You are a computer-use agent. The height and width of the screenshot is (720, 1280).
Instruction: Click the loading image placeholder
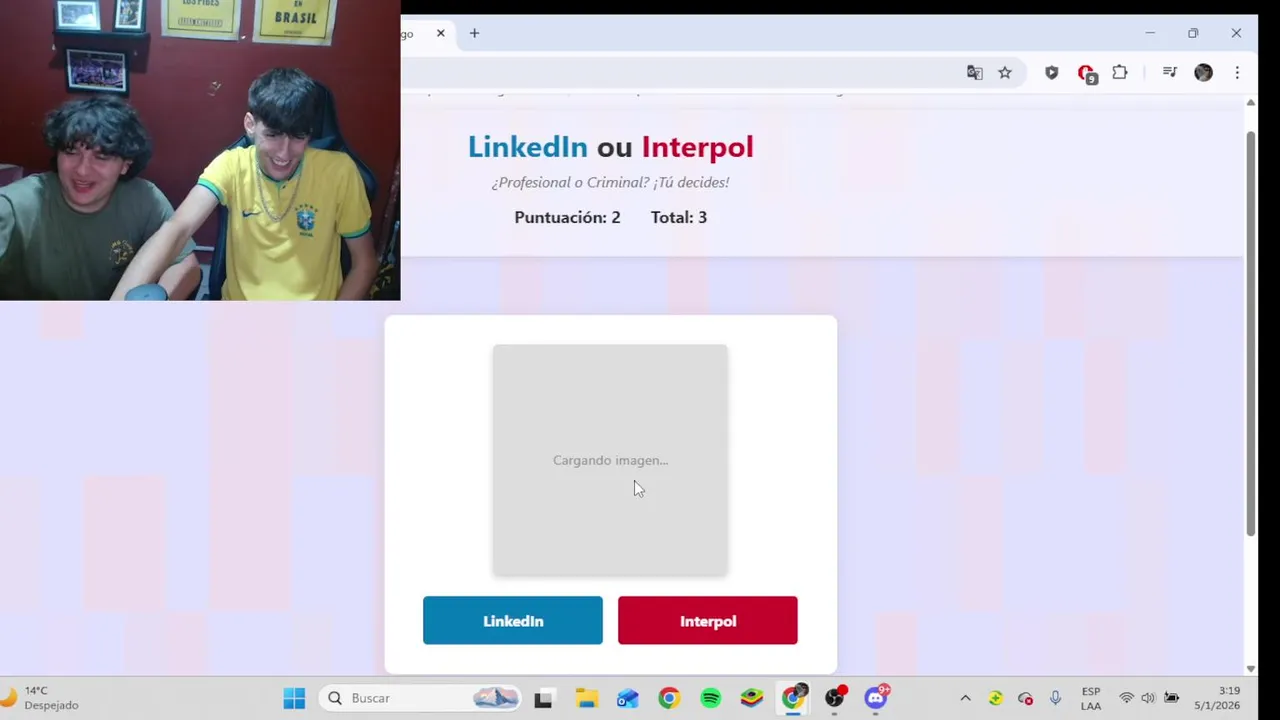click(x=610, y=460)
